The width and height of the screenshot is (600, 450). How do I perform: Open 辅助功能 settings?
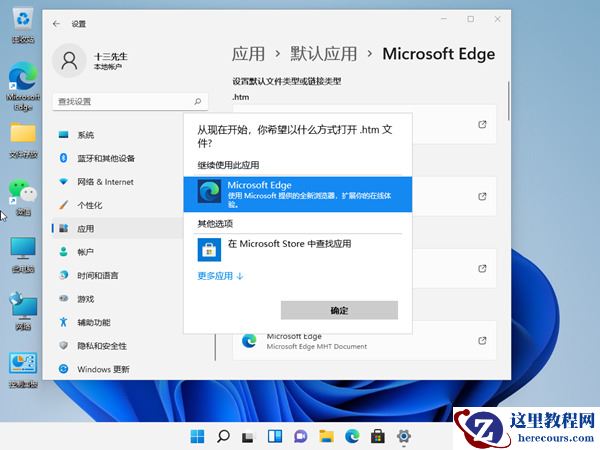tap(117, 322)
